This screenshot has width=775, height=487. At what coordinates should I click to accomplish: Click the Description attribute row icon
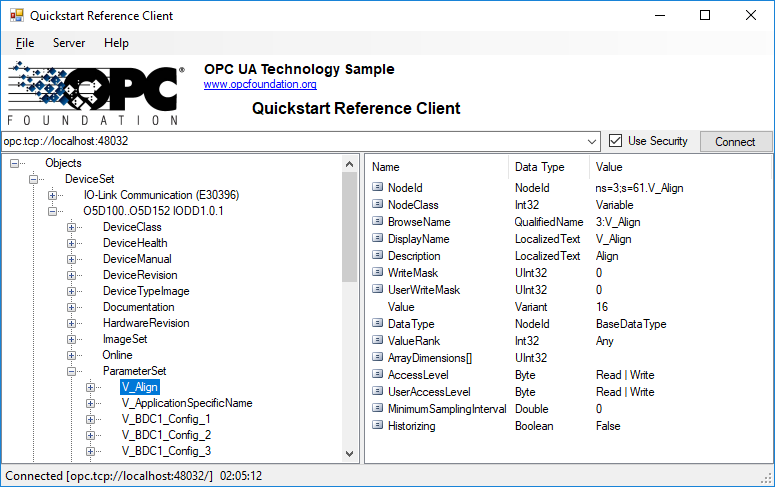tap(378, 255)
